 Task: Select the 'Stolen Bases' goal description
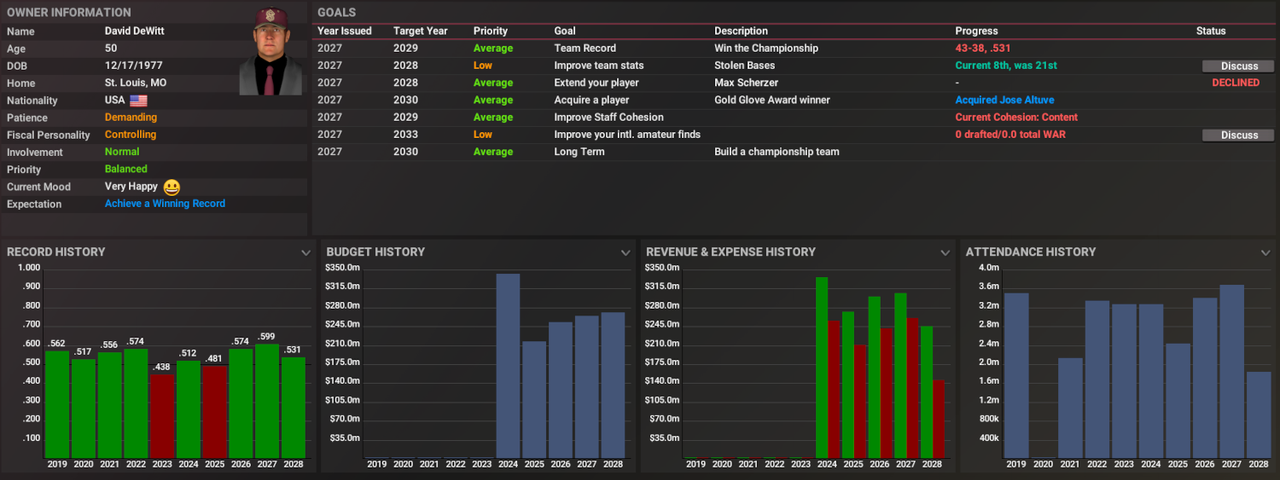pyautogui.click(x=745, y=66)
